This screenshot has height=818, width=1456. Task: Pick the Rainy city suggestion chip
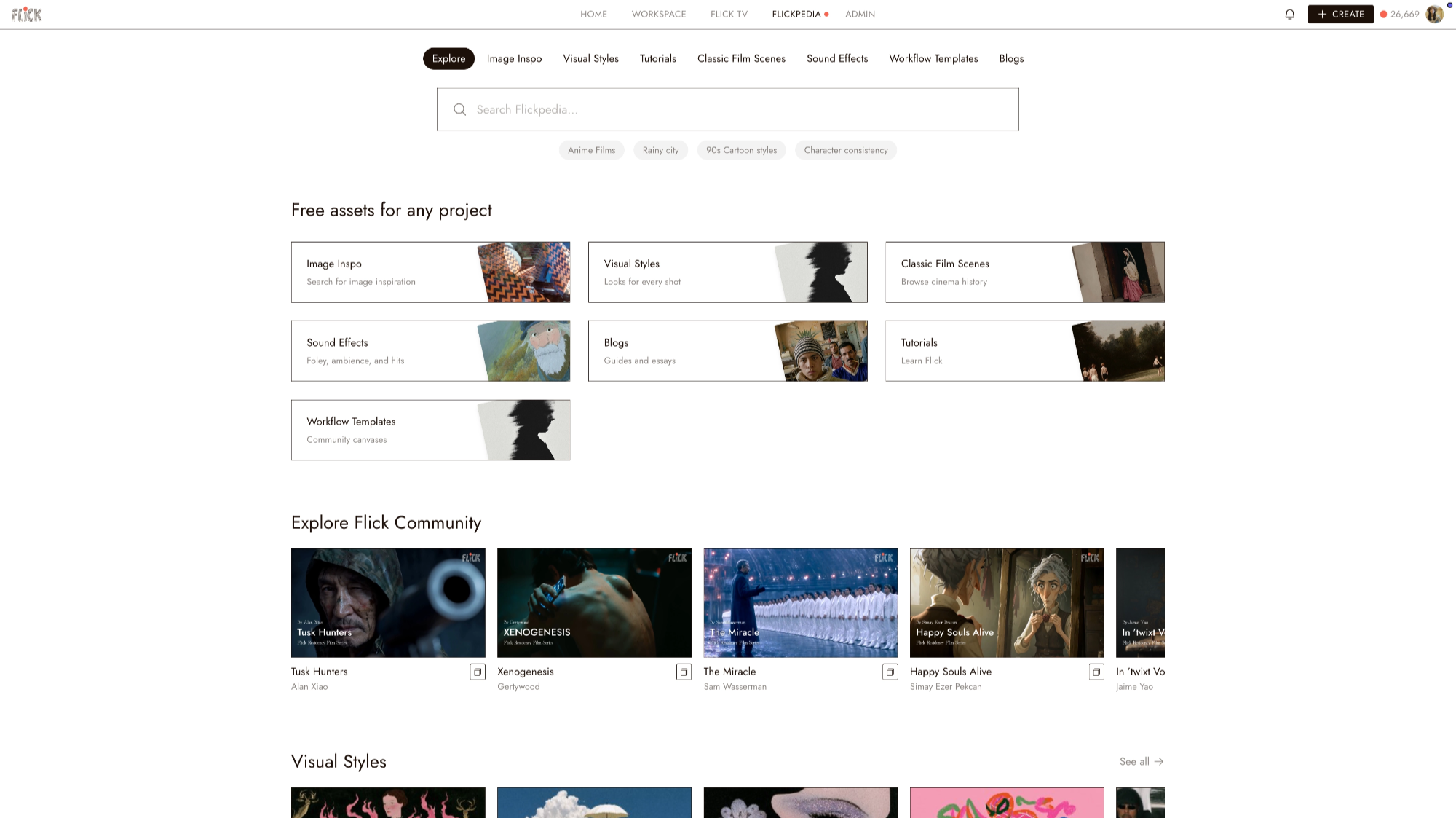[x=660, y=150]
